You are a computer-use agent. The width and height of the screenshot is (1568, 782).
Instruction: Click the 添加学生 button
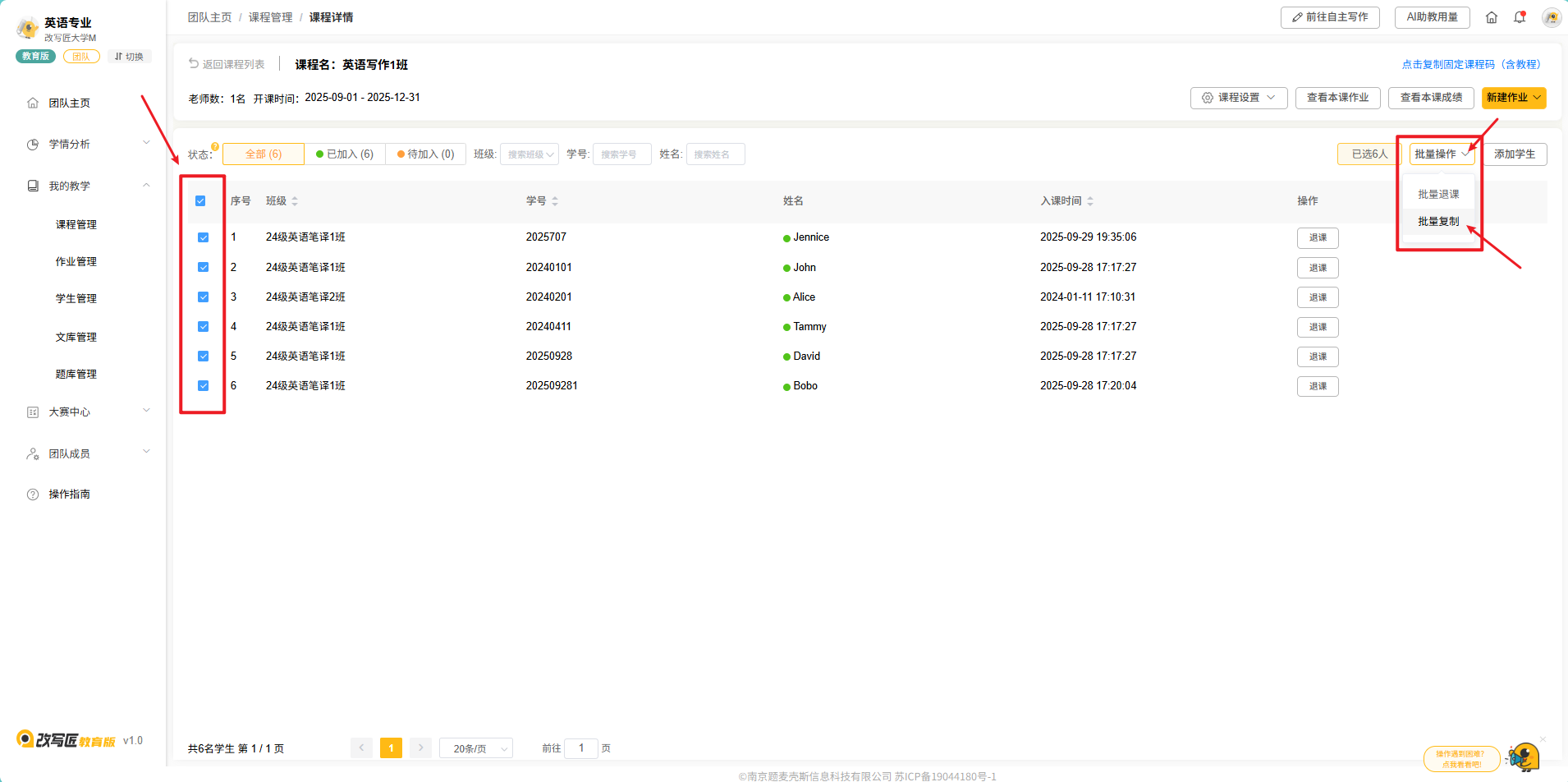(x=1514, y=154)
